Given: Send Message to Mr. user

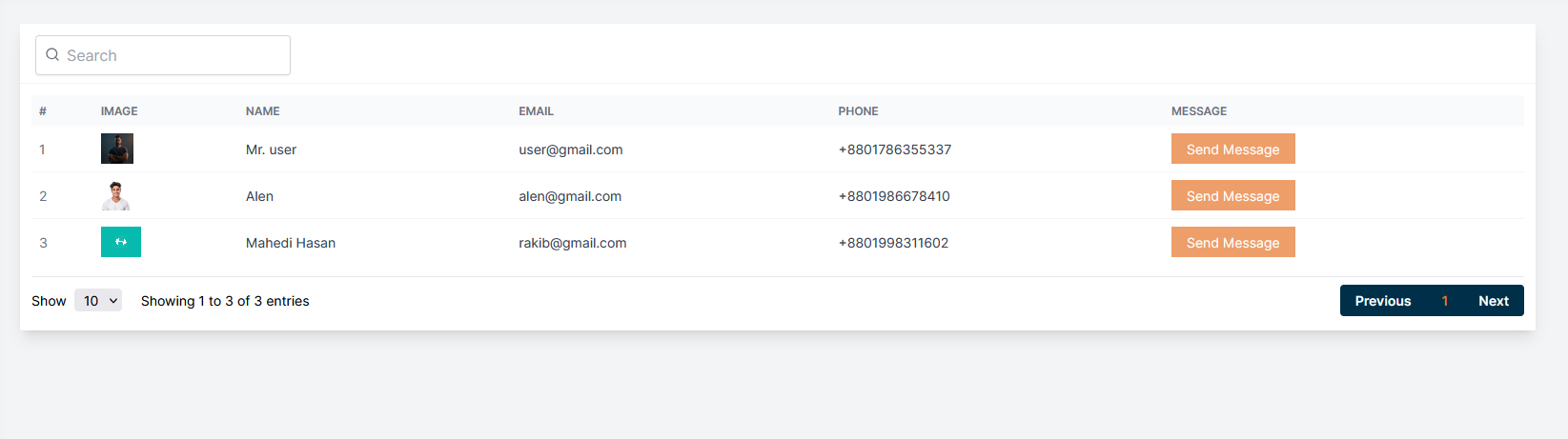Looking at the screenshot, I should [x=1232, y=150].
